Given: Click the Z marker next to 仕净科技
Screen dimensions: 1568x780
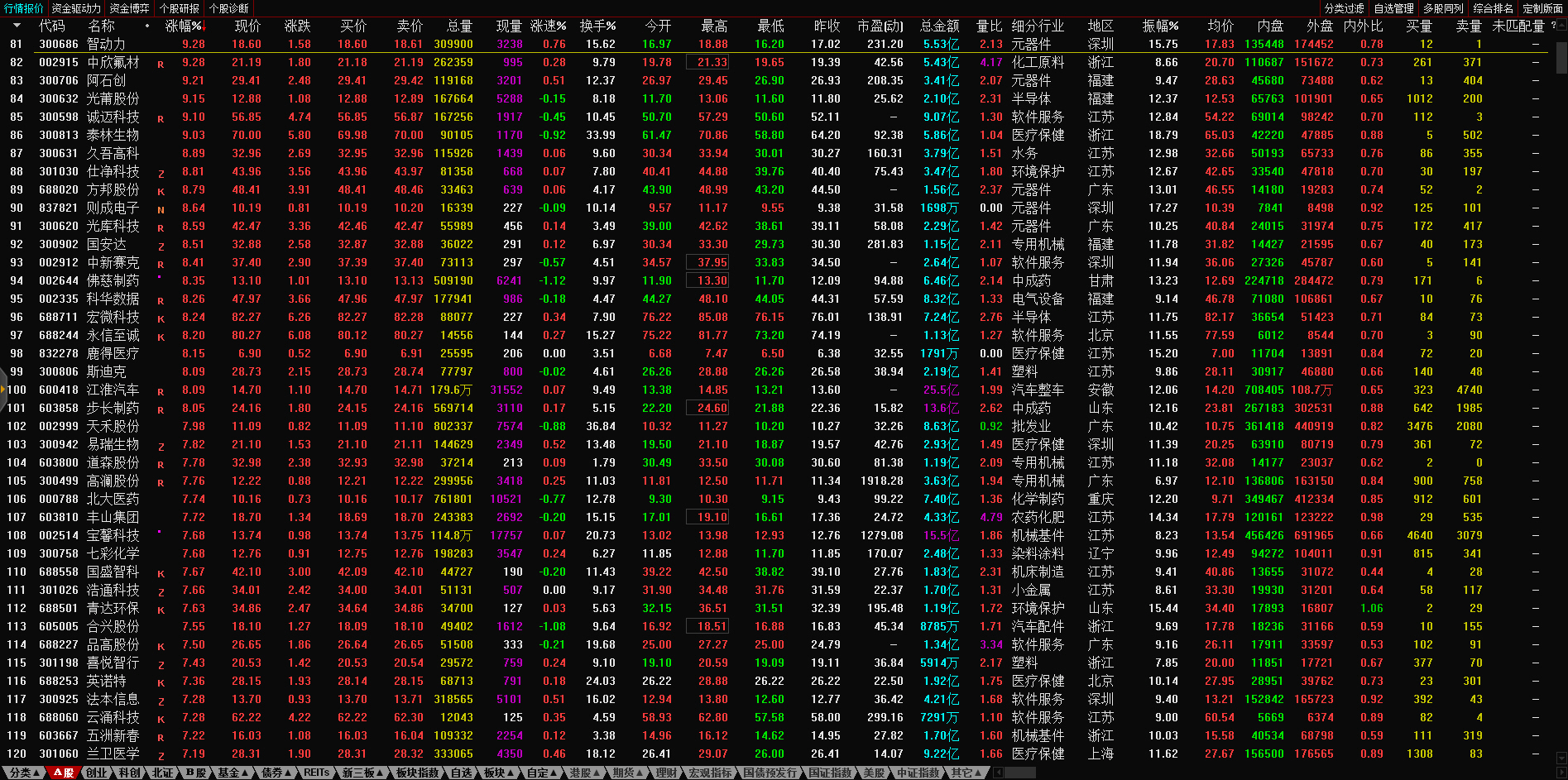Looking at the screenshot, I should click(161, 173).
